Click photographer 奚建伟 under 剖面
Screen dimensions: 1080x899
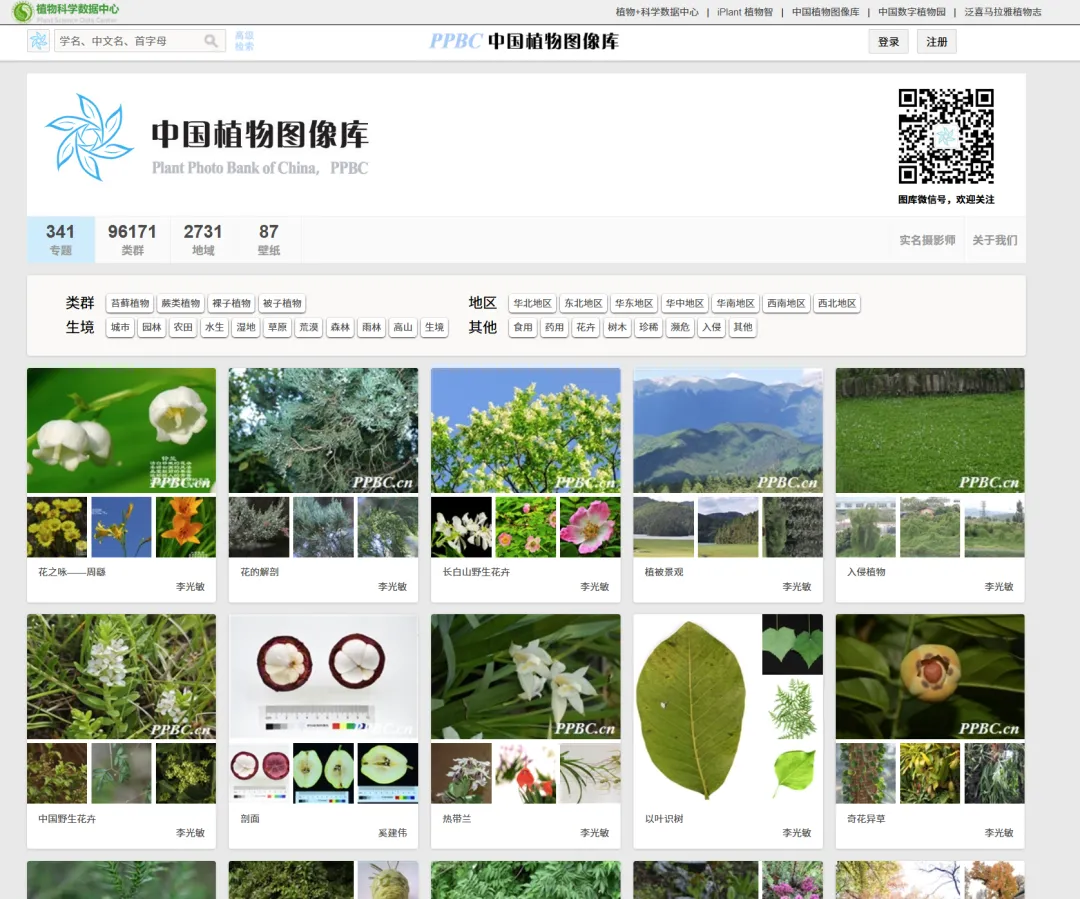[392, 833]
